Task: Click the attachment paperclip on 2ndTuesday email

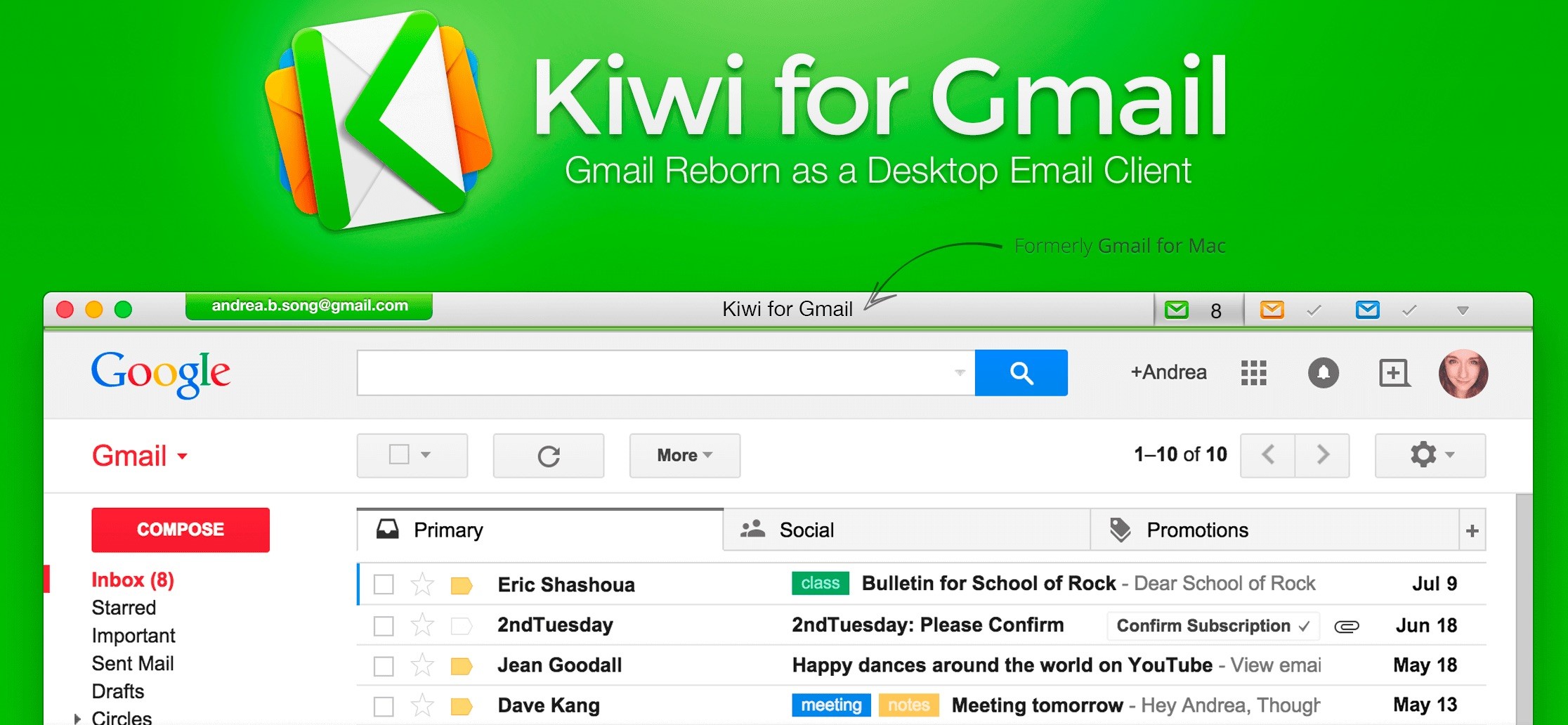Action: 1347,626
